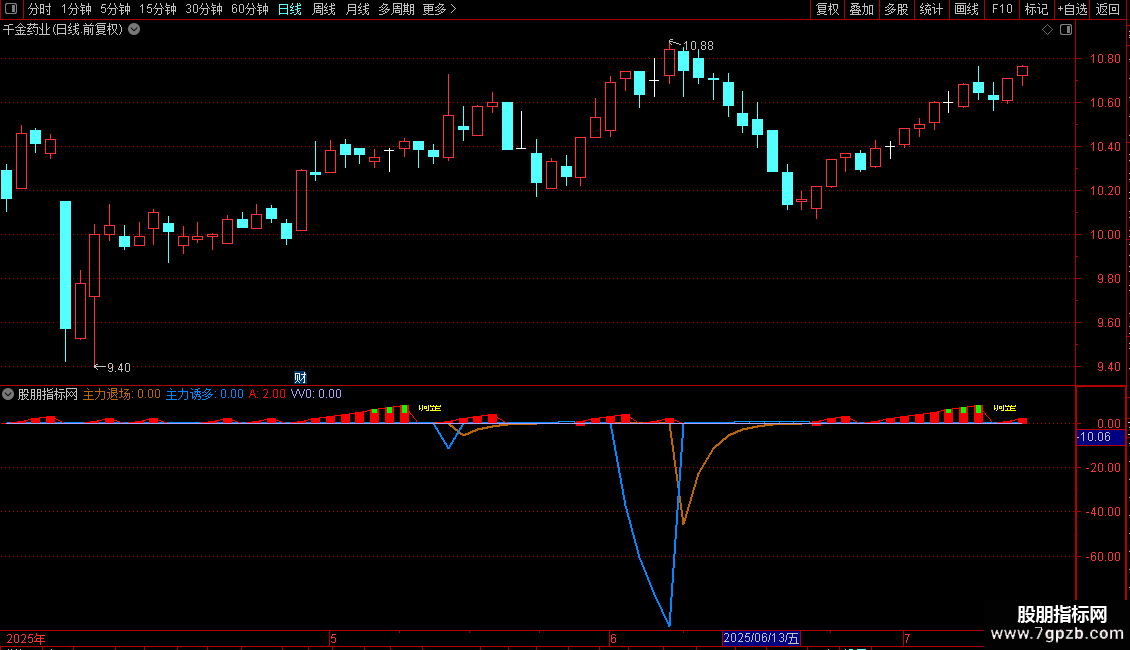The image size is (1130, 650).
Task: Switch to 分时 time-share view
Action: coord(40,9)
